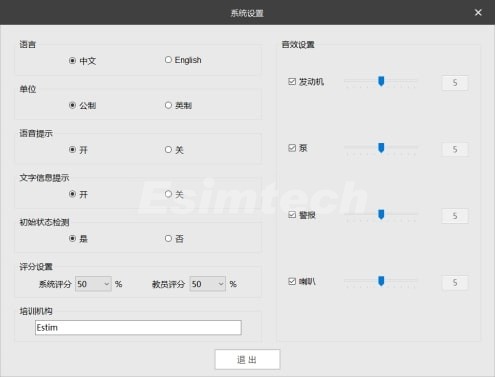Select 是 for initial state detection
Screen dimensions: 496x377
click(x=72, y=238)
